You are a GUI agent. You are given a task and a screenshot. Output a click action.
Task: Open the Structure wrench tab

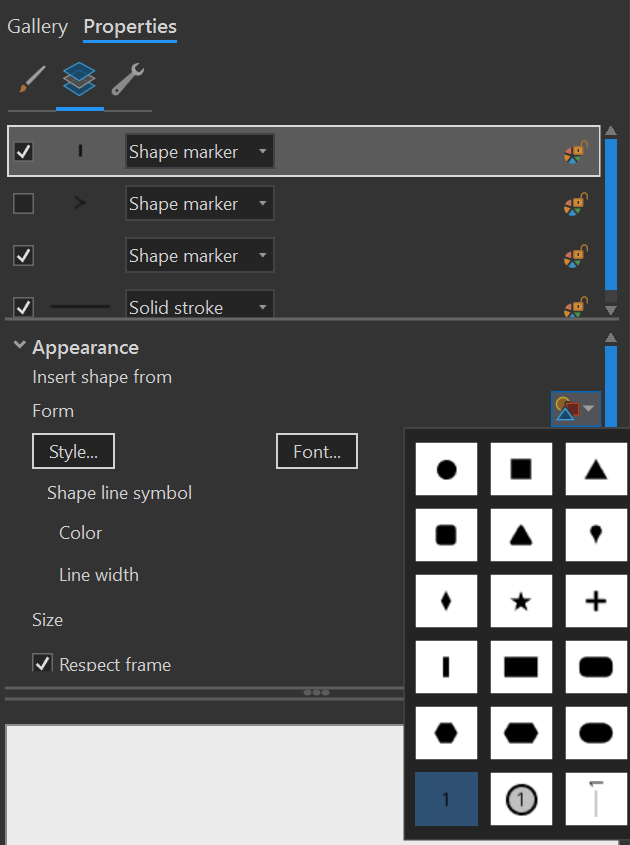pyautogui.click(x=127, y=80)
